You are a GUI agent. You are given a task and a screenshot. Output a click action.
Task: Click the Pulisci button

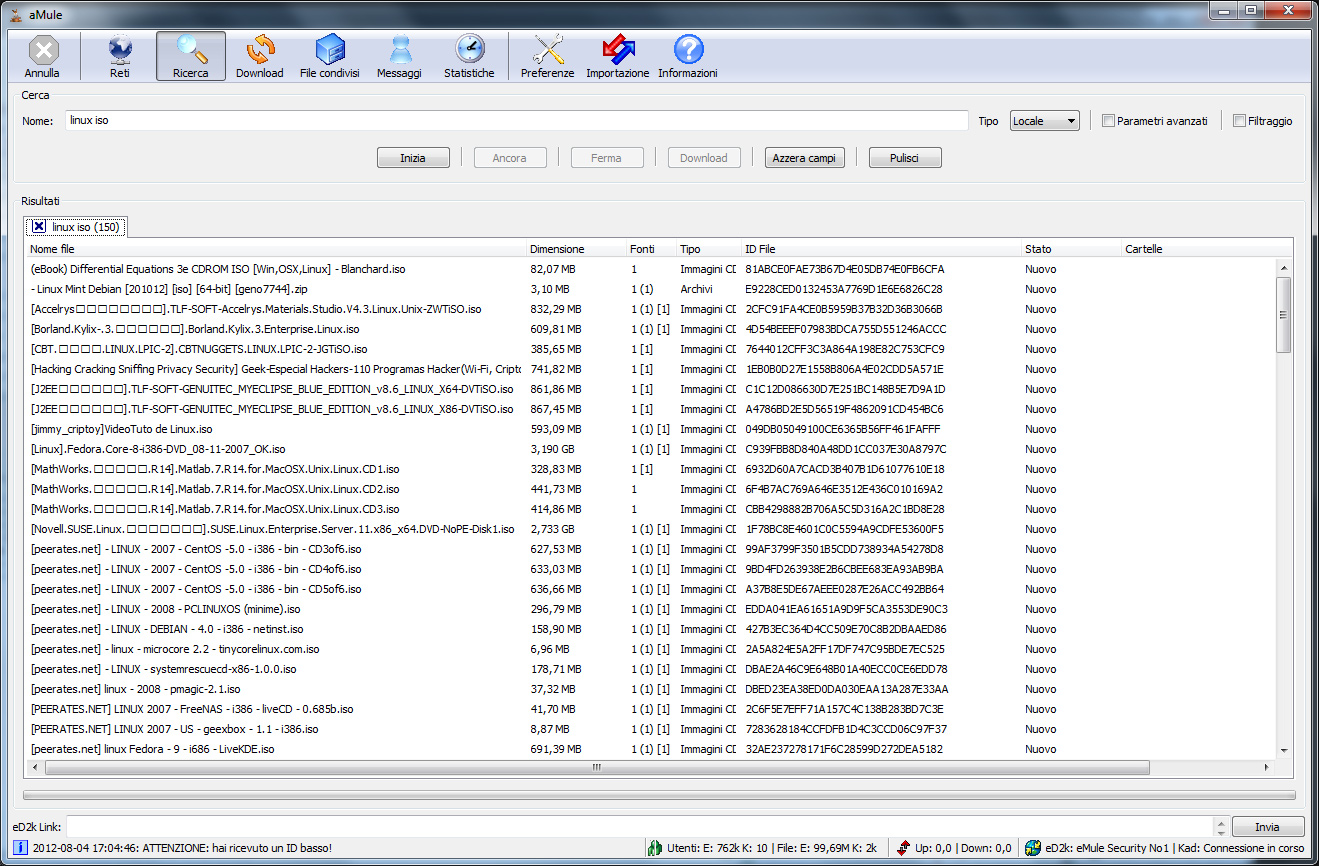pos(904,158)
